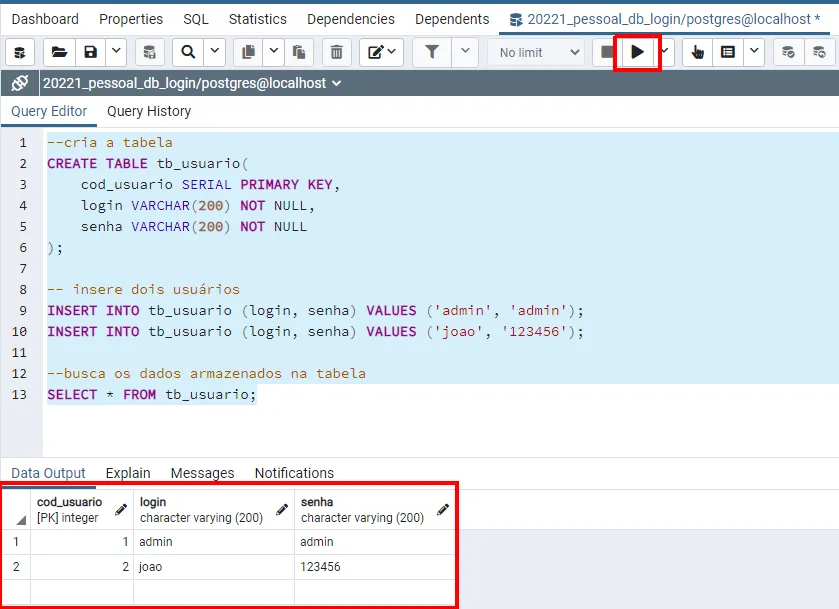Select the Data Output tab
839x609 pixels.
48,473
